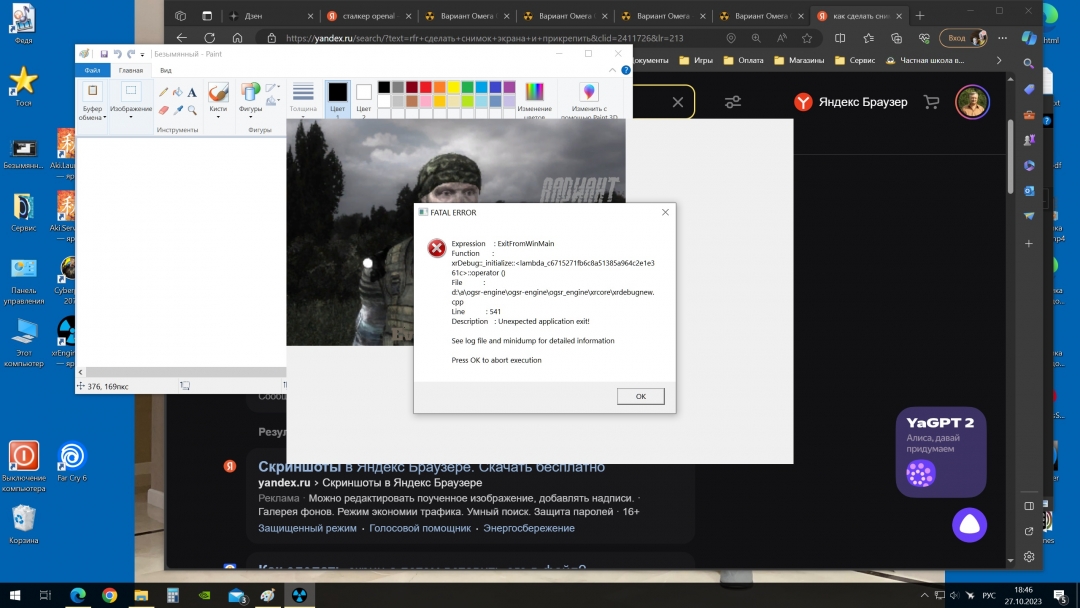This screenshot has width=1080, height=608.
Task: Pick the red swatch in Paint palette
Action: tap(426, 87)
